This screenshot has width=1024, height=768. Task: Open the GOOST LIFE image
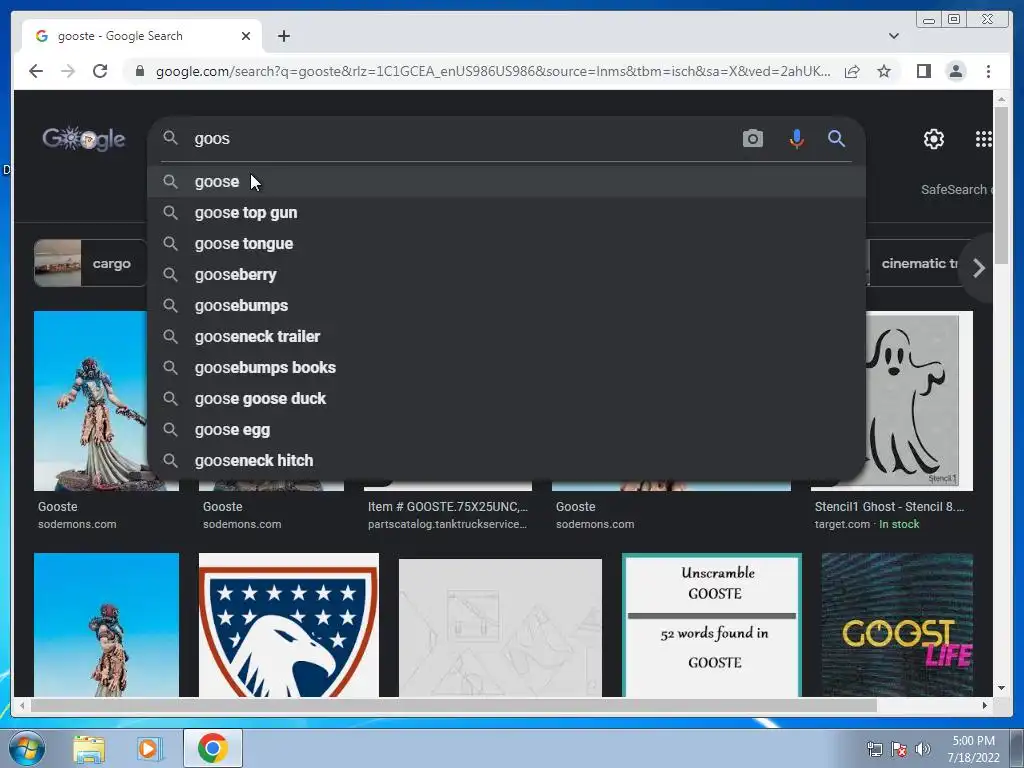point(897,625)
